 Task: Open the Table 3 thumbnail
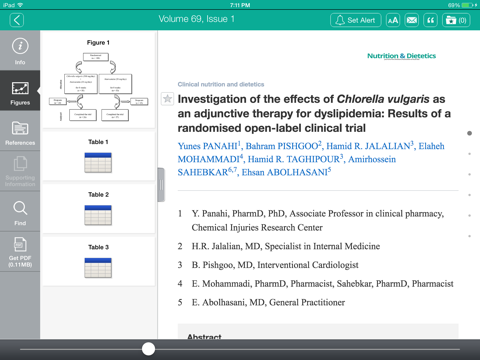pos(98,262)
